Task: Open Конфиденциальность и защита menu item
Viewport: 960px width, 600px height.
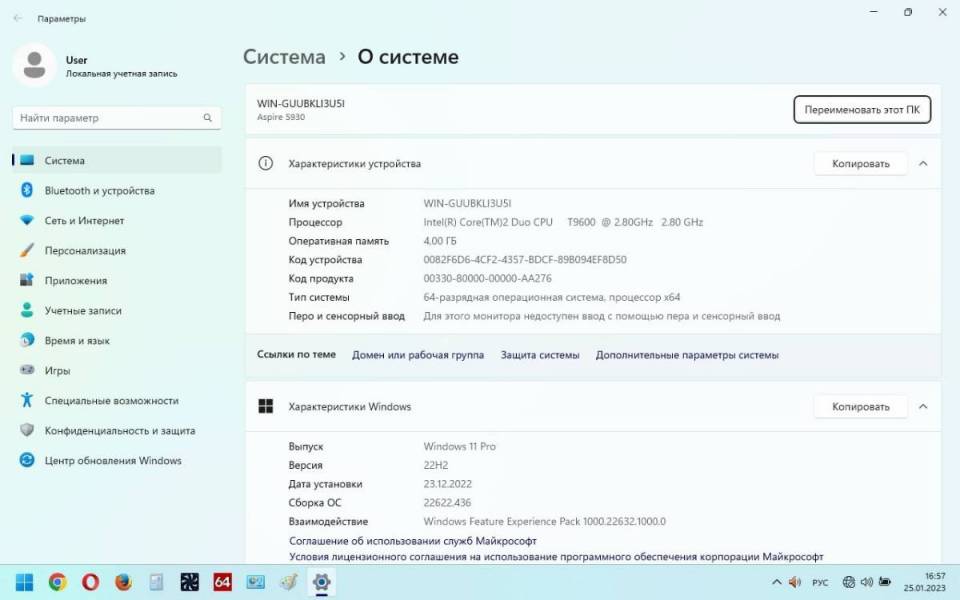Action: 119,431
